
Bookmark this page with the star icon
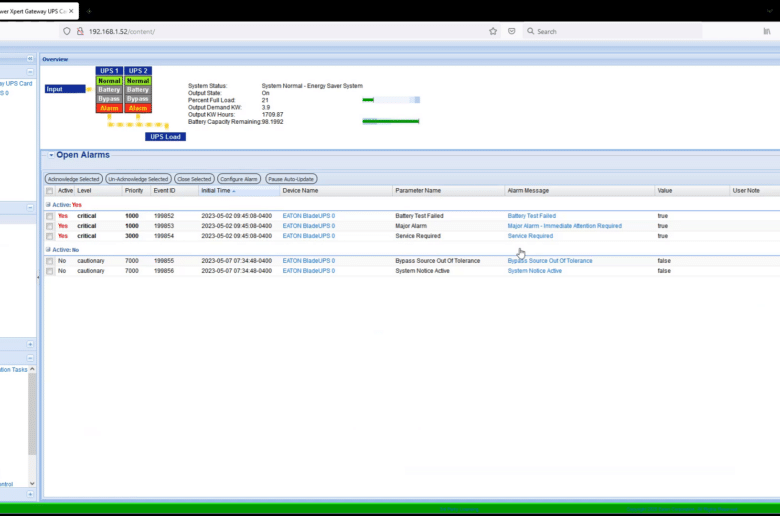pyautogui.click(x=492, y=31)
